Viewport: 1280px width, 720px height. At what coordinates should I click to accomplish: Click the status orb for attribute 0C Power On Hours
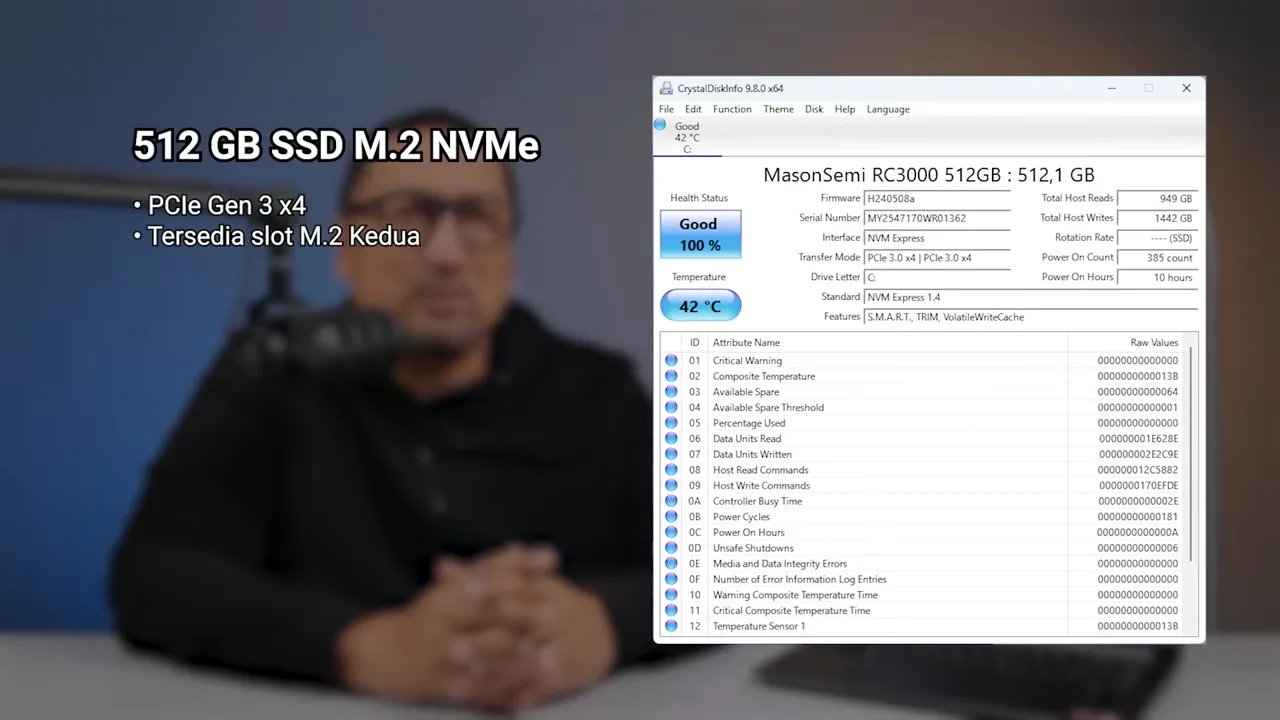click(671, 532)
